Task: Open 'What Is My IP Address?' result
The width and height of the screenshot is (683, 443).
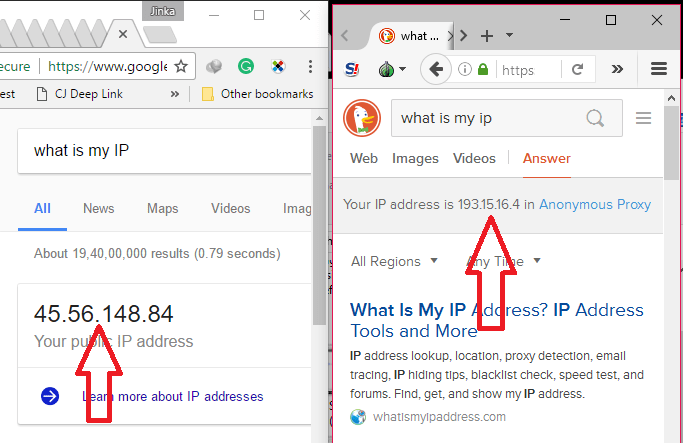Action: 497,320
